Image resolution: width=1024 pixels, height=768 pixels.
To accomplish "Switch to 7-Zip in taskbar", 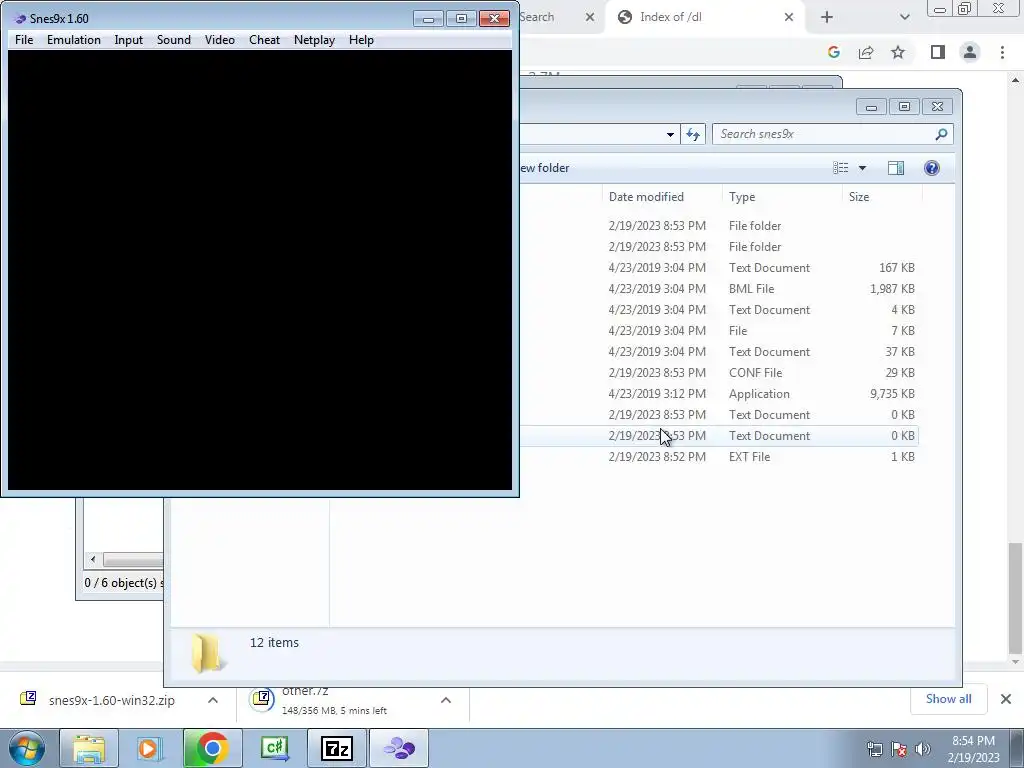I will pos(337,748).
